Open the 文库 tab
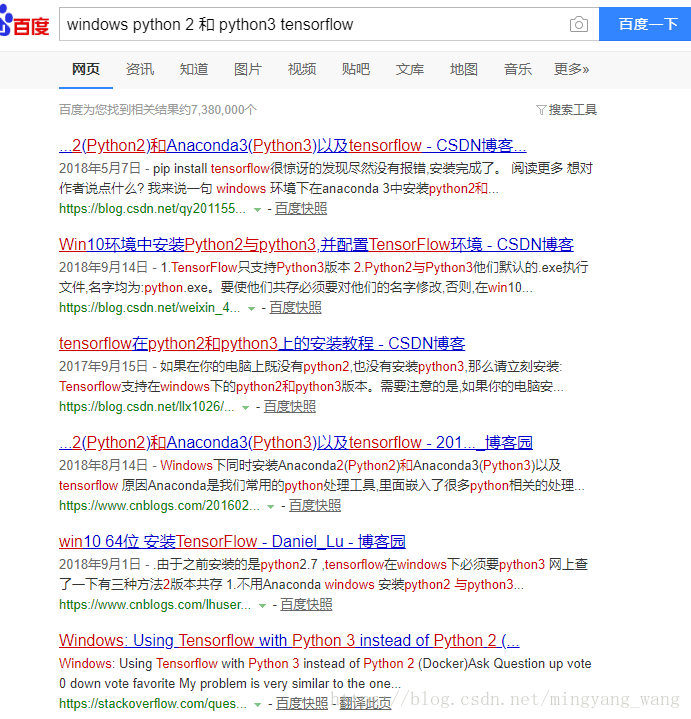 [410, 69]
